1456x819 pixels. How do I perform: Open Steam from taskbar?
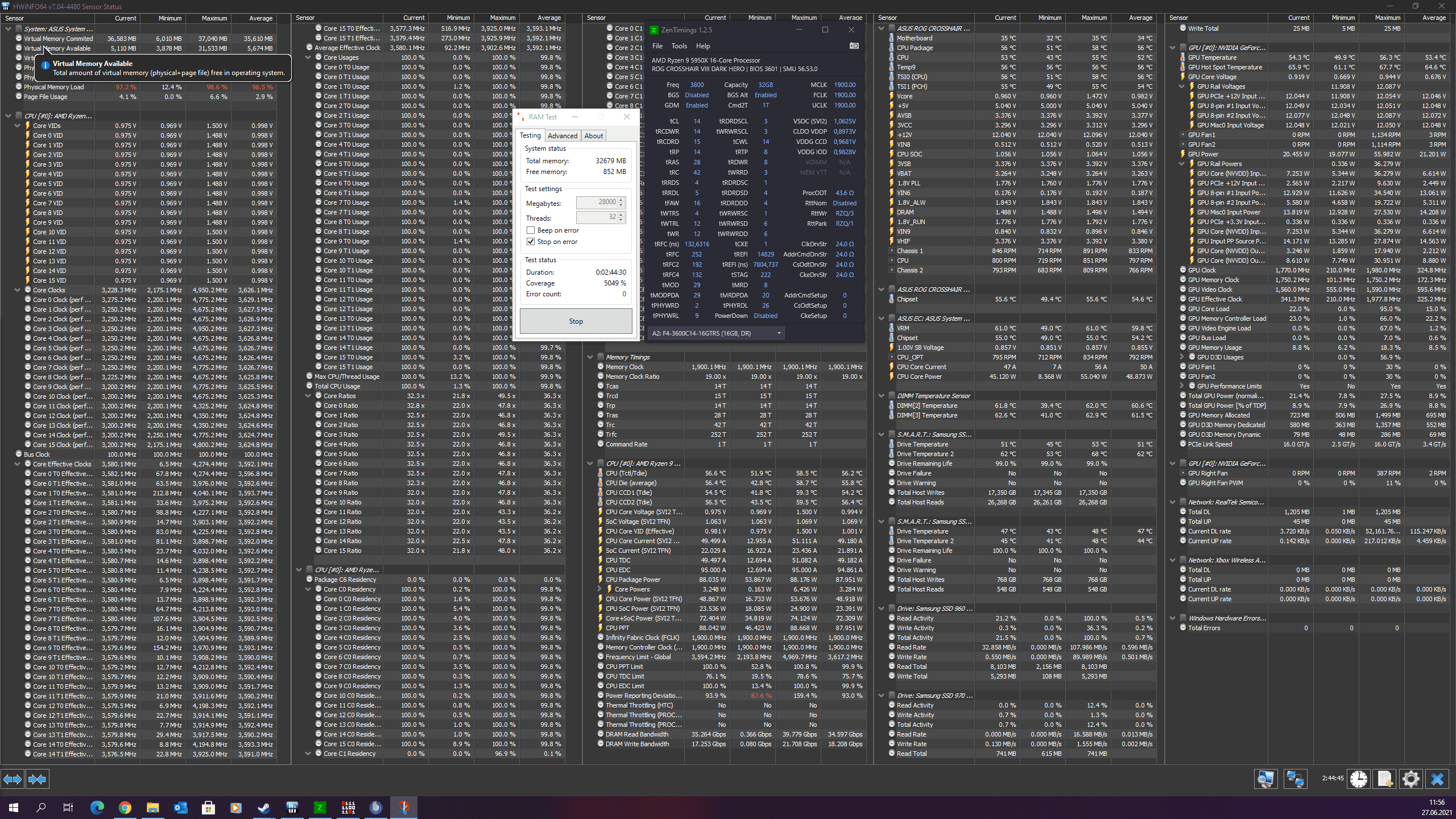coord(264,807)
